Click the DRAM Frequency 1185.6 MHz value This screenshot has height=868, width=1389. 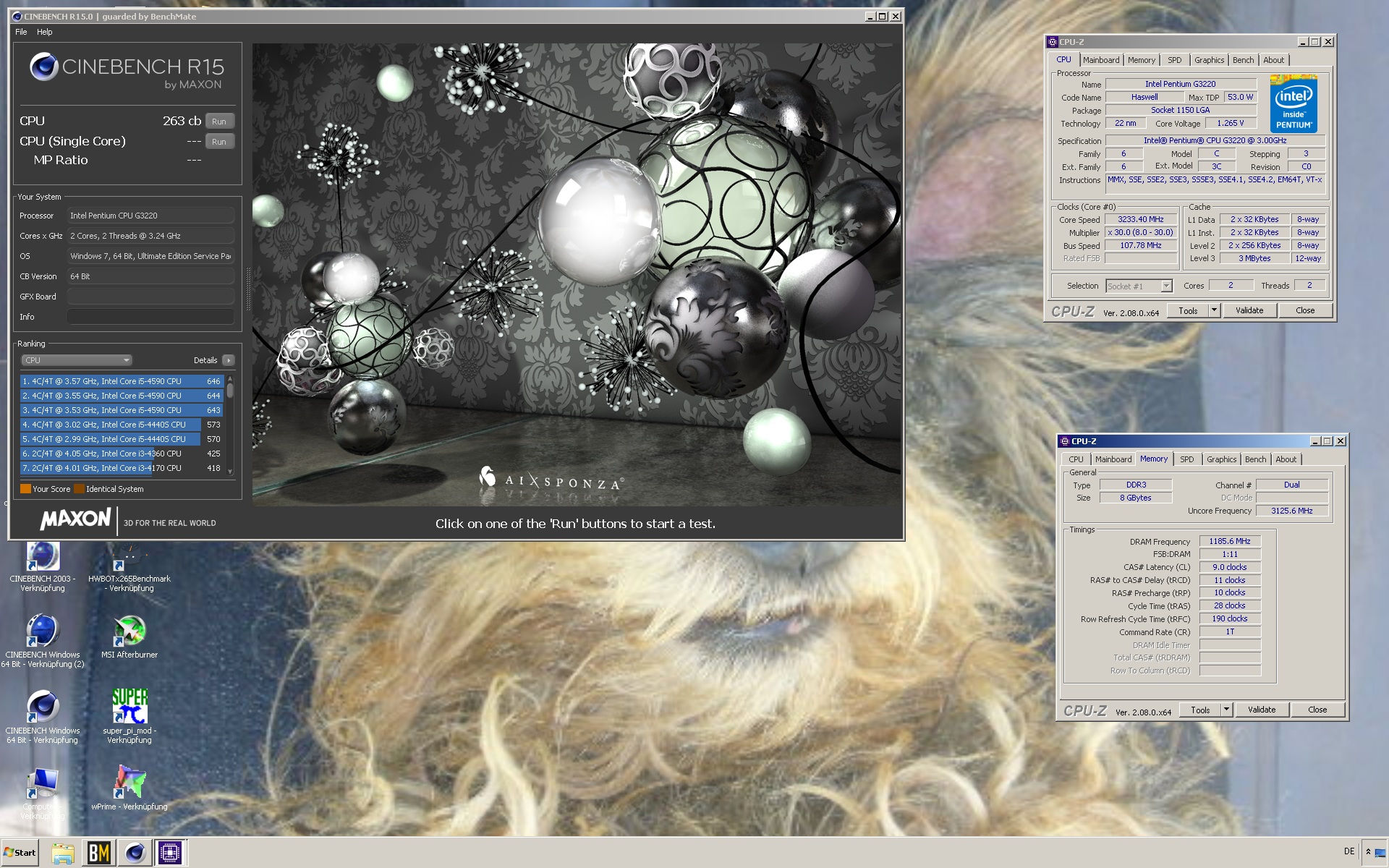click(1230, 541)
